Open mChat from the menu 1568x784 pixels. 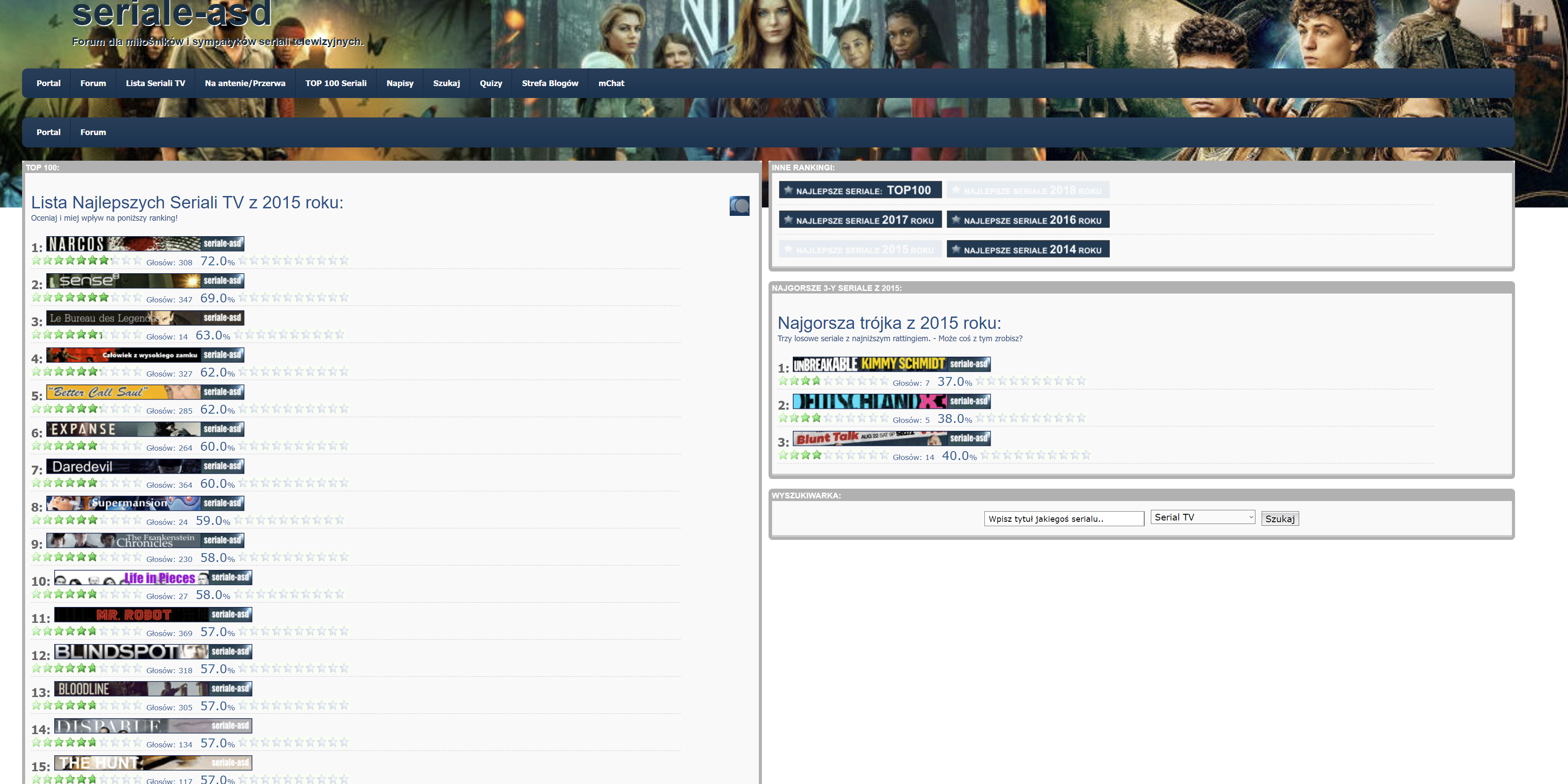(611, 83)
